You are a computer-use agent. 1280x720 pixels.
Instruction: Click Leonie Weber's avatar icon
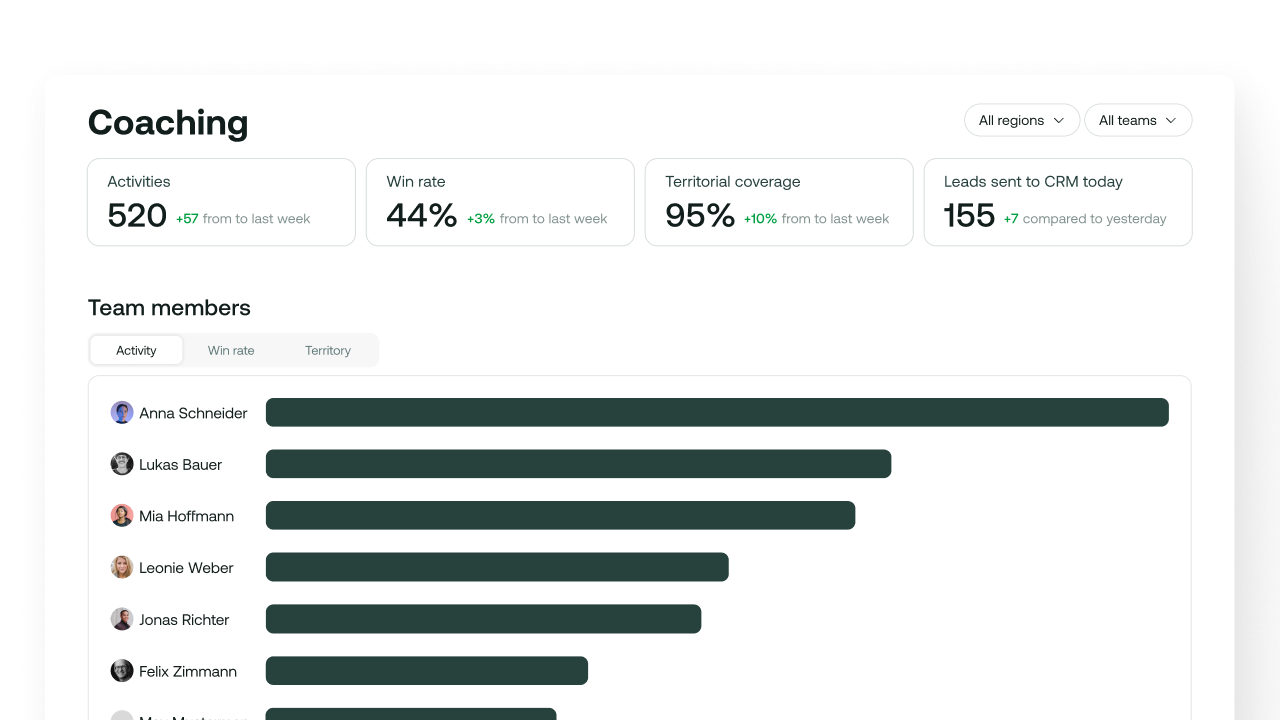(122, 568)
